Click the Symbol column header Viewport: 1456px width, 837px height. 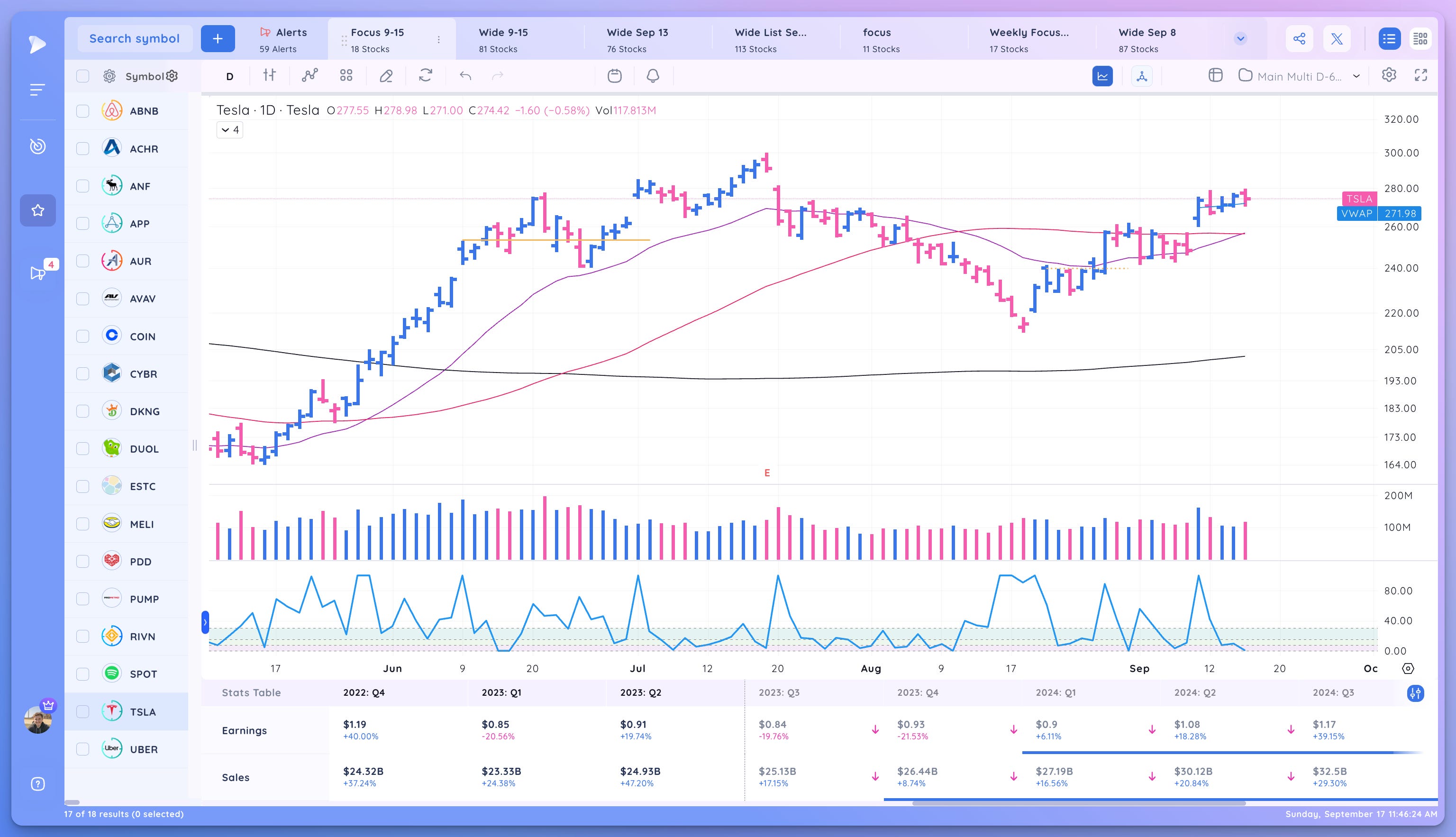pos(144,76)
